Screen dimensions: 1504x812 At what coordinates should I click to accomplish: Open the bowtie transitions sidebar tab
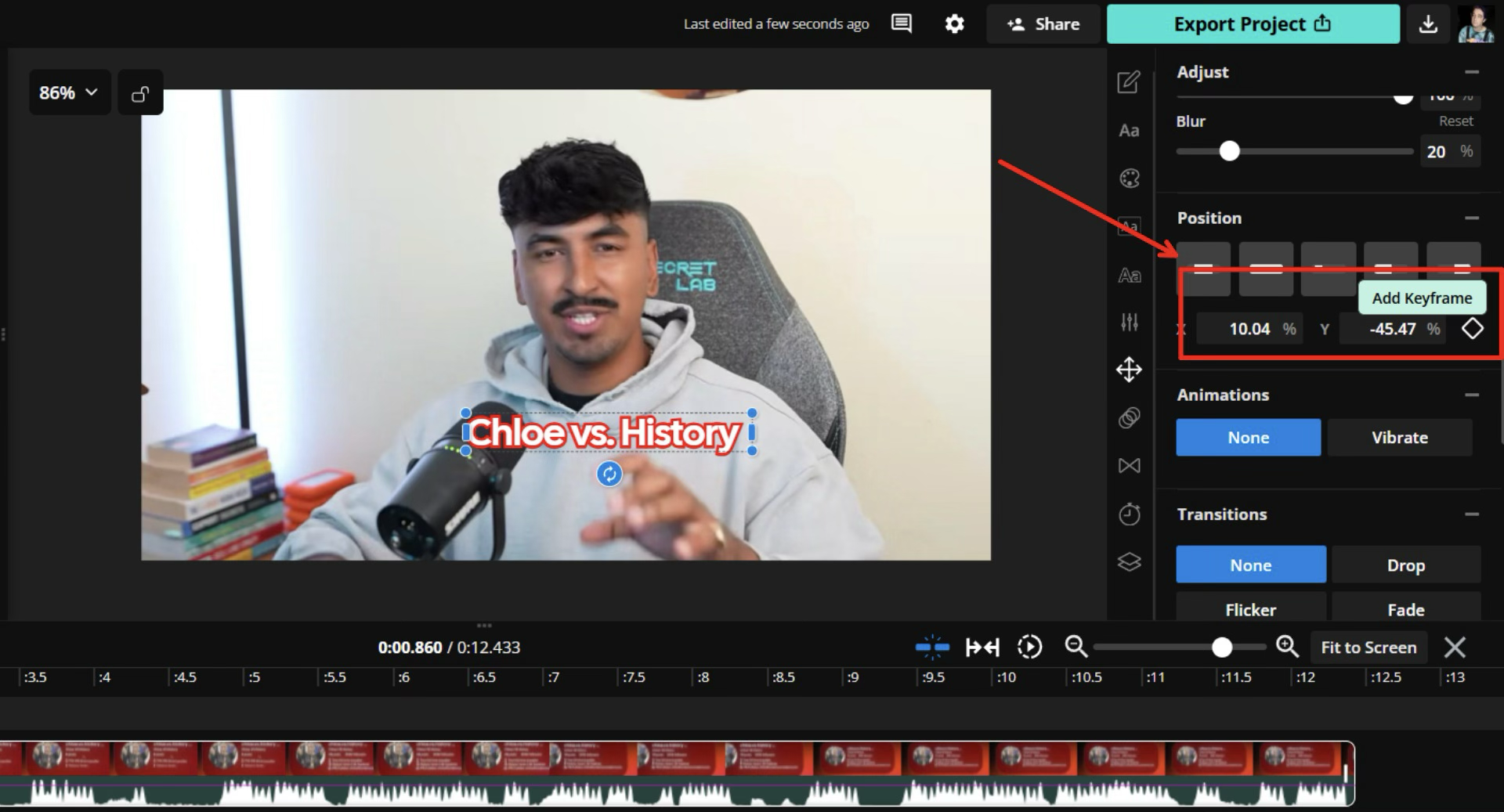coord(1129,466)
